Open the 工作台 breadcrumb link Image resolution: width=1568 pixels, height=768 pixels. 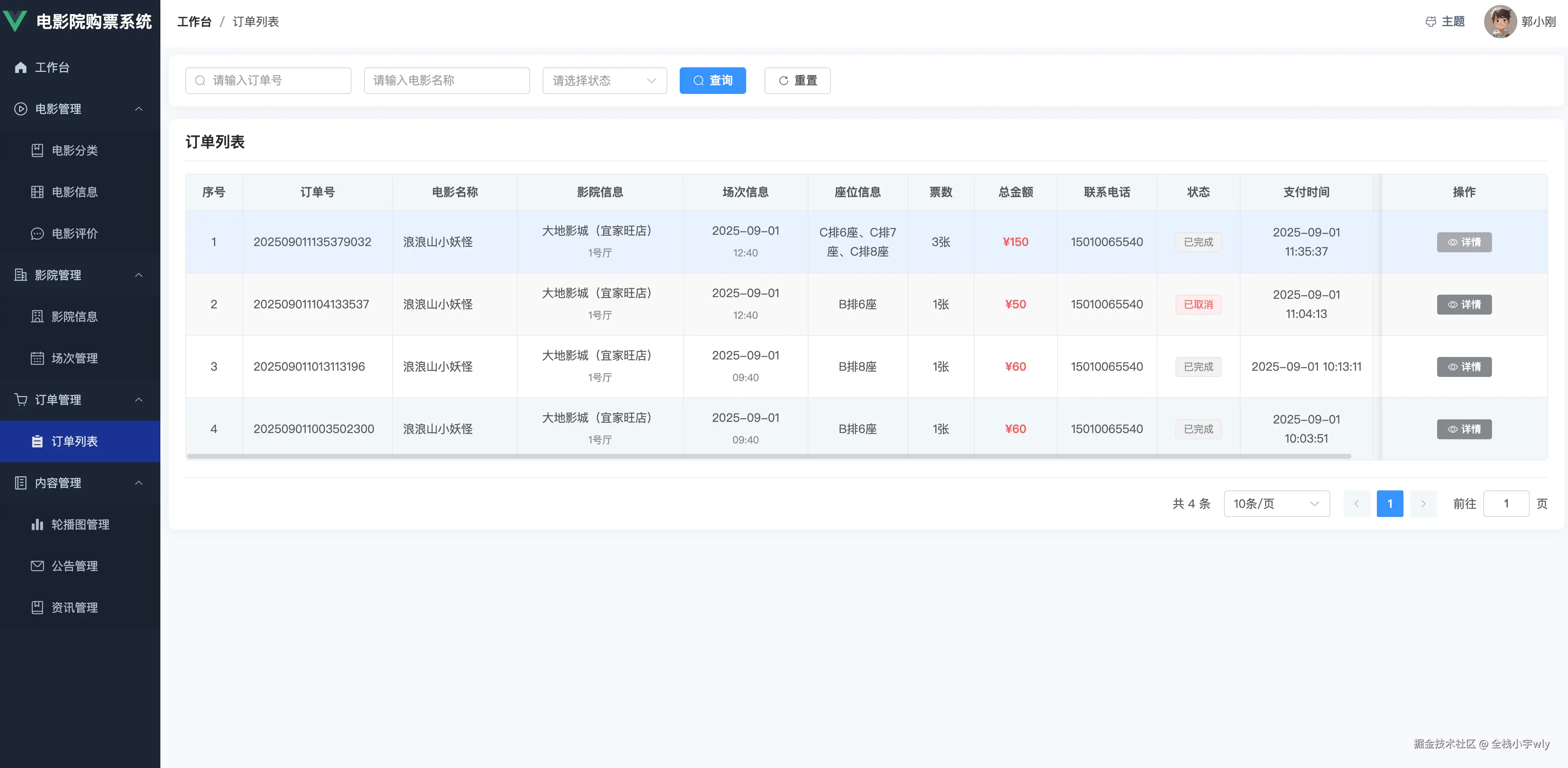(x=194, y=21)
